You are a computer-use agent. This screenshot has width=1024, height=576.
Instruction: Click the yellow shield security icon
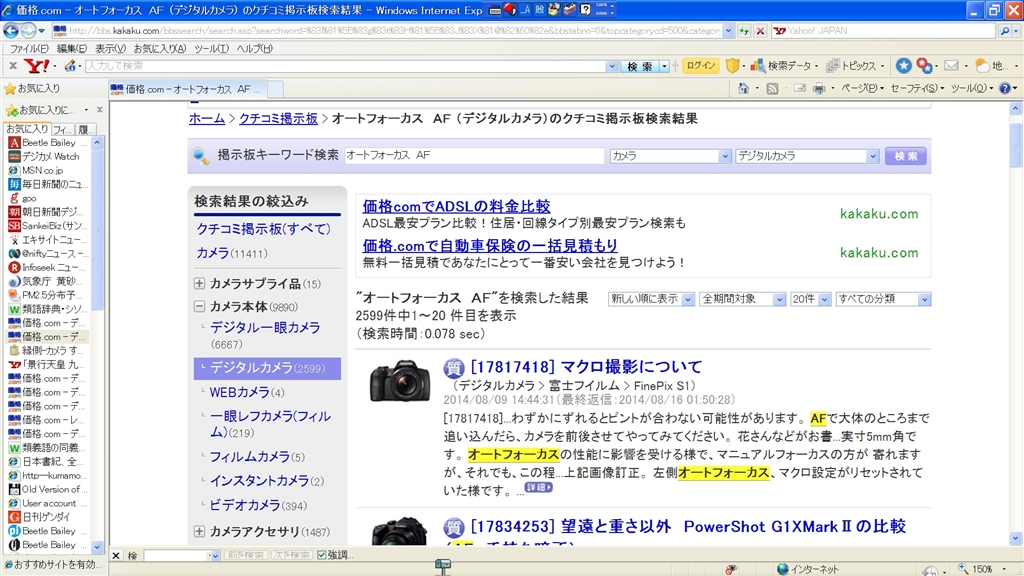pos(733,65)
